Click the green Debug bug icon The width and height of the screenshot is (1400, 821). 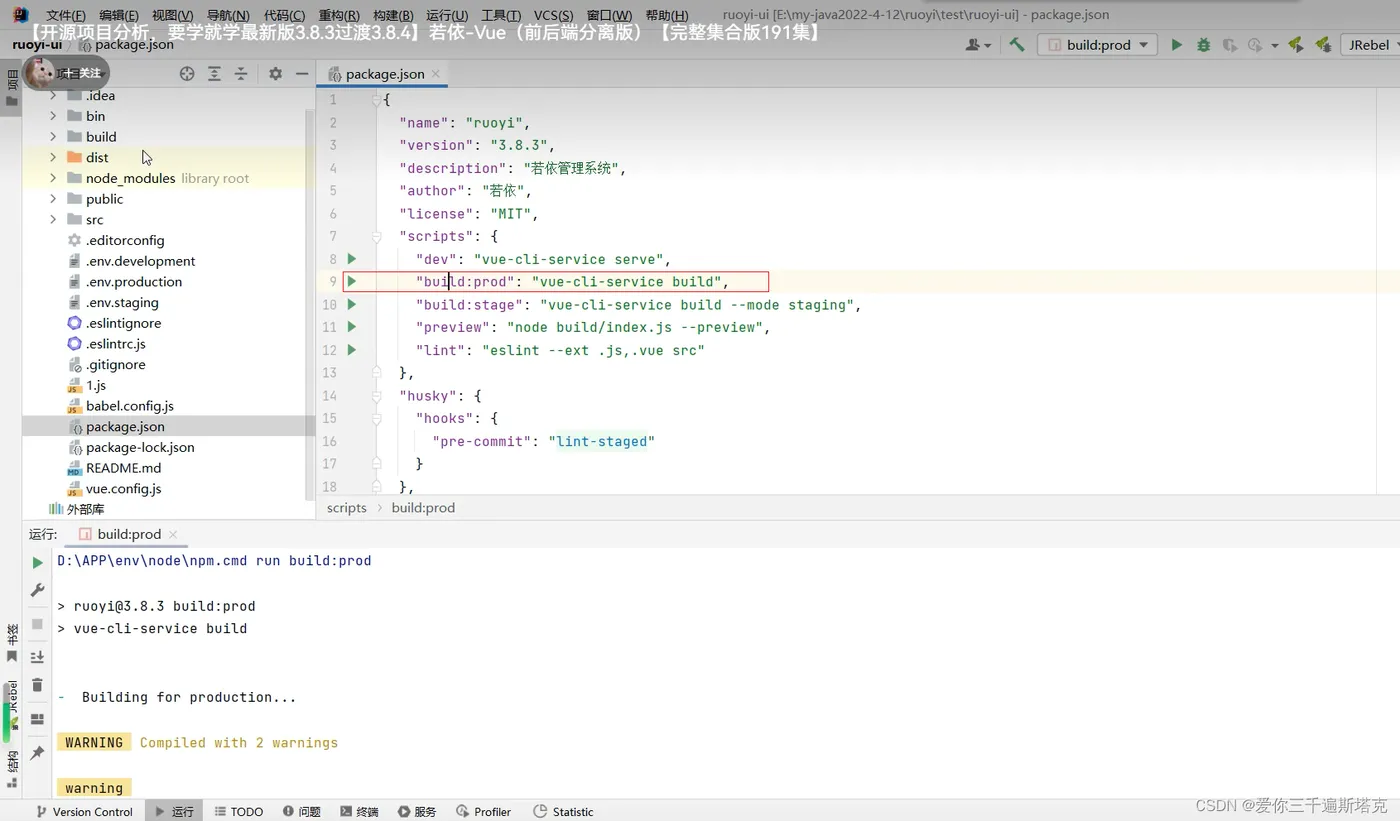coord(1203,45)
